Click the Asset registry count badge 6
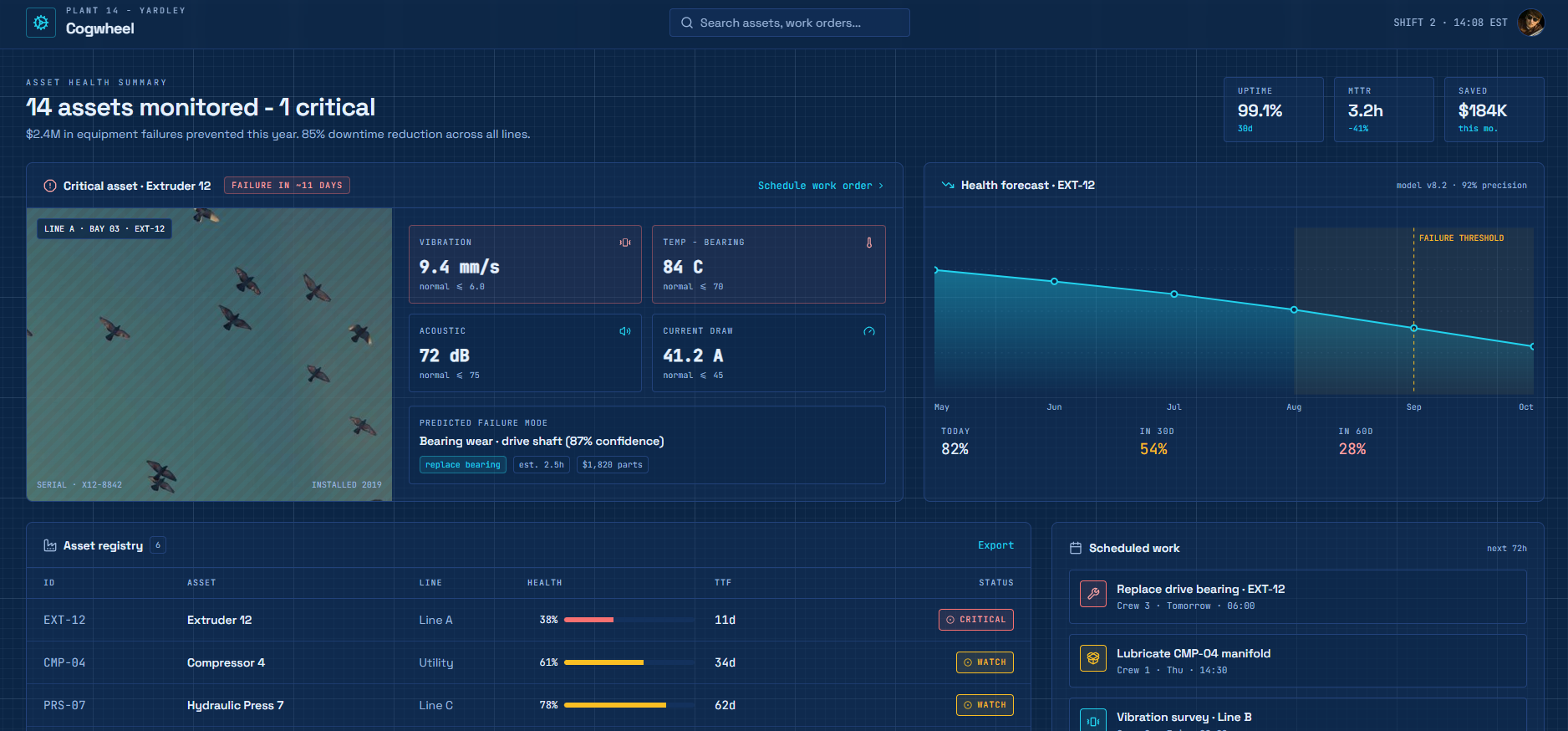The height and width of the screenshot is (731, 1568). click(x=158, y=545)
